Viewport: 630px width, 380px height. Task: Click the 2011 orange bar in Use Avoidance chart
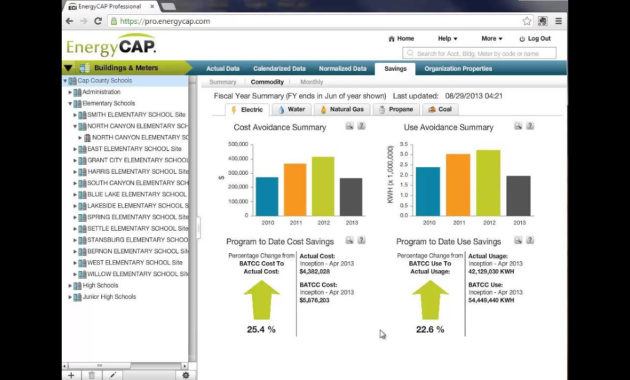(458, 185)
